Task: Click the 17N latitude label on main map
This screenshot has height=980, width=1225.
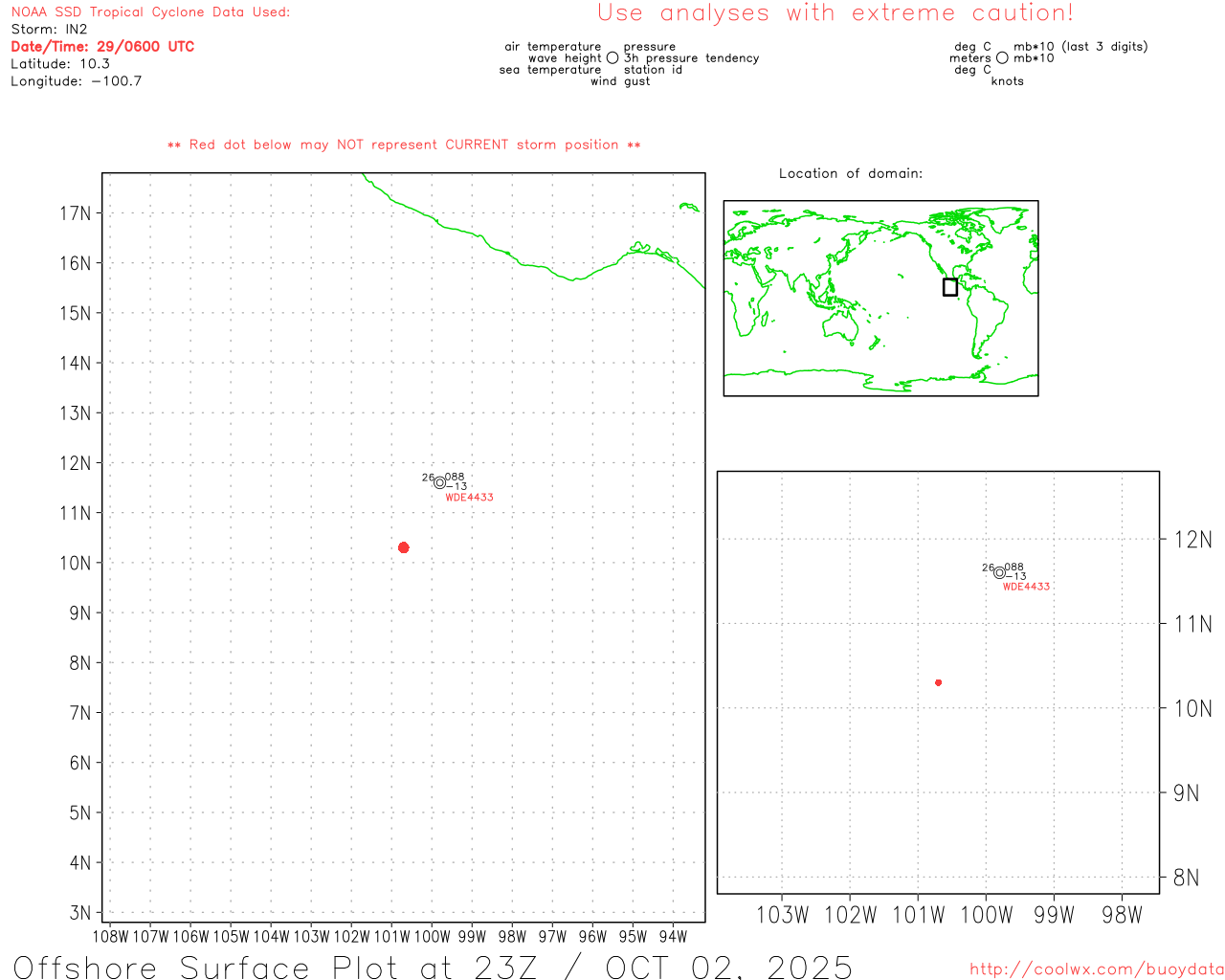Action: tap(75, 213)
